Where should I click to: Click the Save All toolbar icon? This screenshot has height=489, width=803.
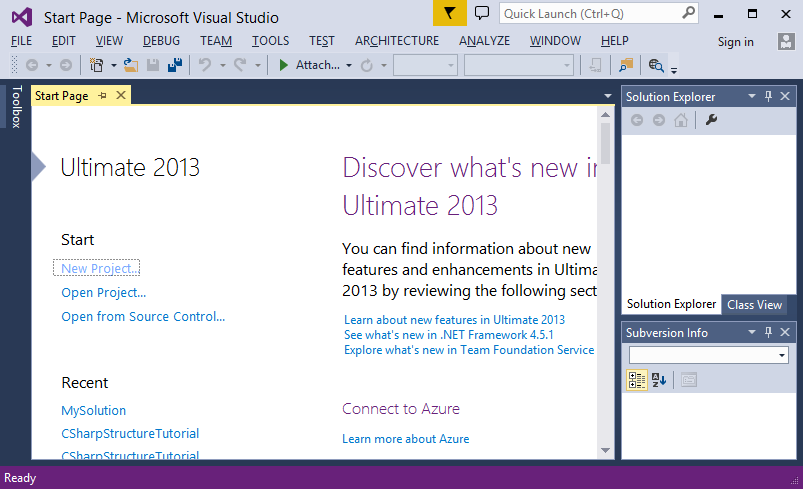[175, 65]
